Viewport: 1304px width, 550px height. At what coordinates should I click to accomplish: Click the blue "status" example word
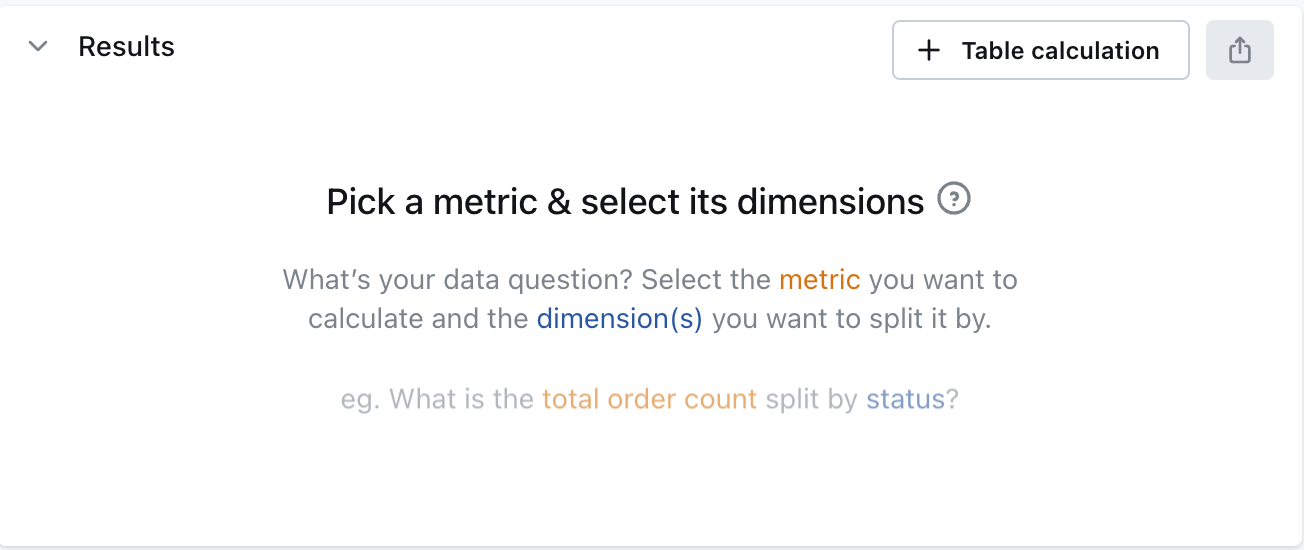[x=904, y=400]
